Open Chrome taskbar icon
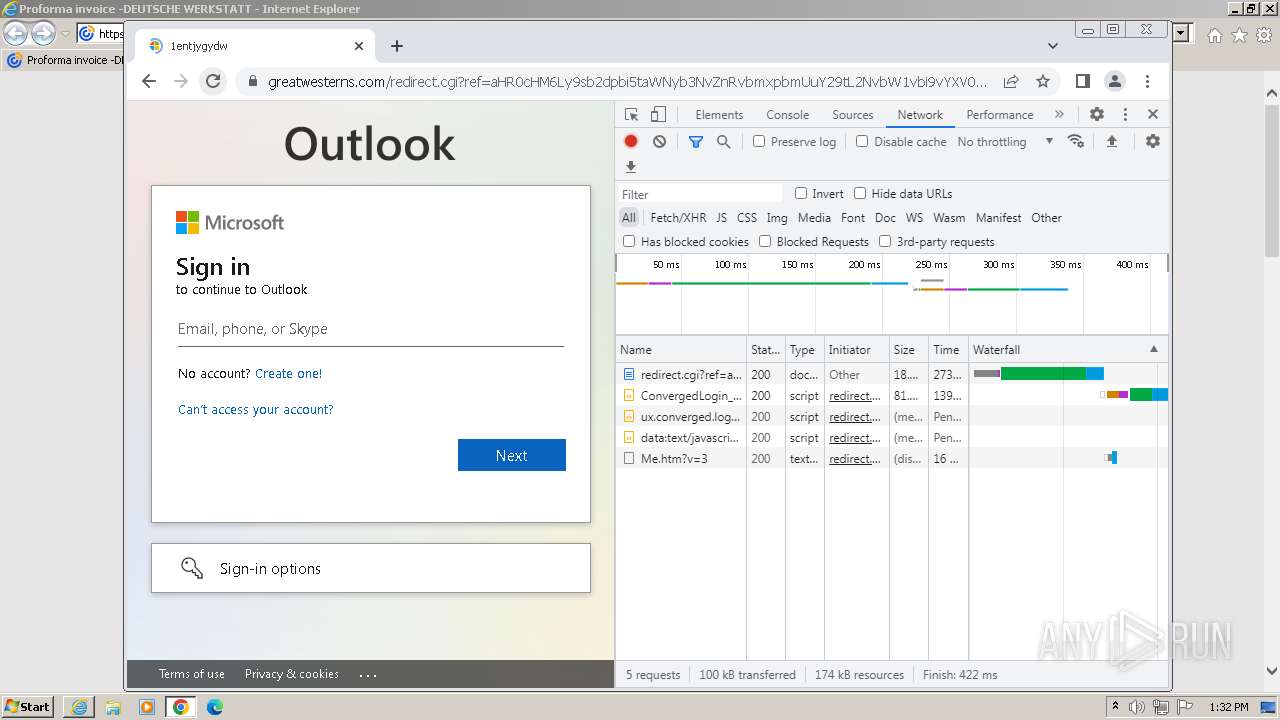This screenshot has width=1280, height=720. 181,707
